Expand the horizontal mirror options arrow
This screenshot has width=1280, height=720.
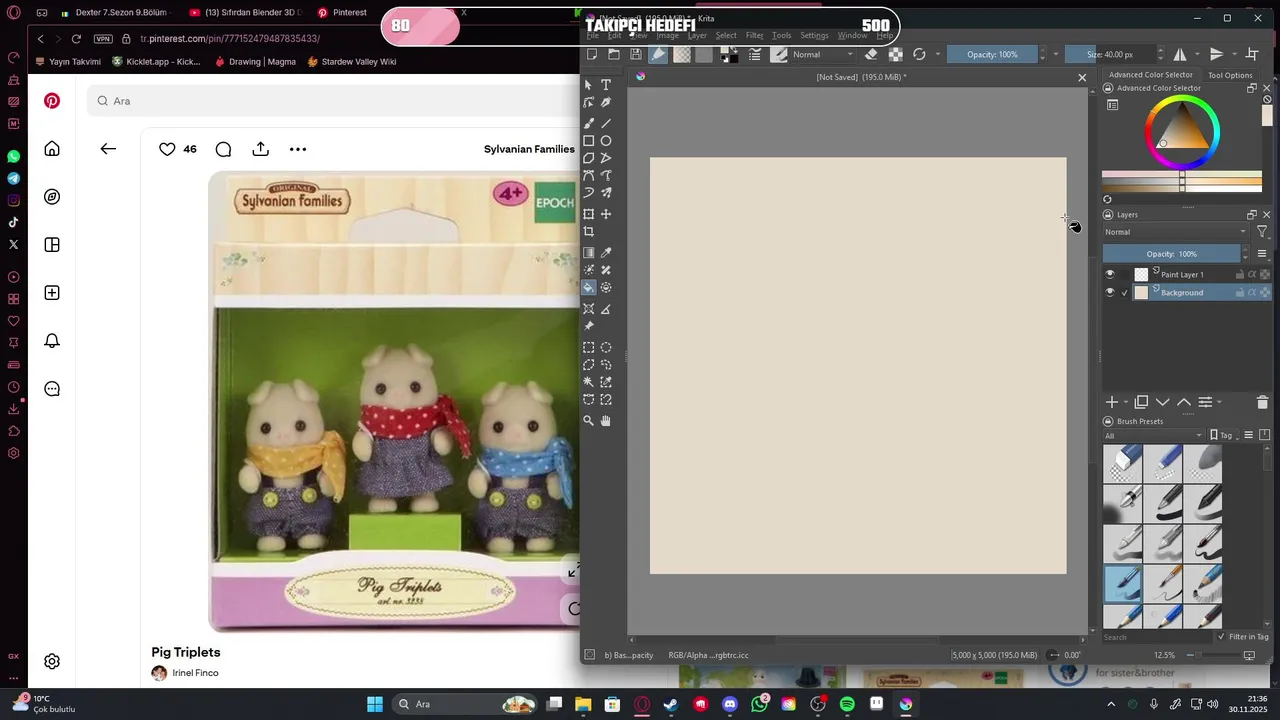pos(1195,54)
